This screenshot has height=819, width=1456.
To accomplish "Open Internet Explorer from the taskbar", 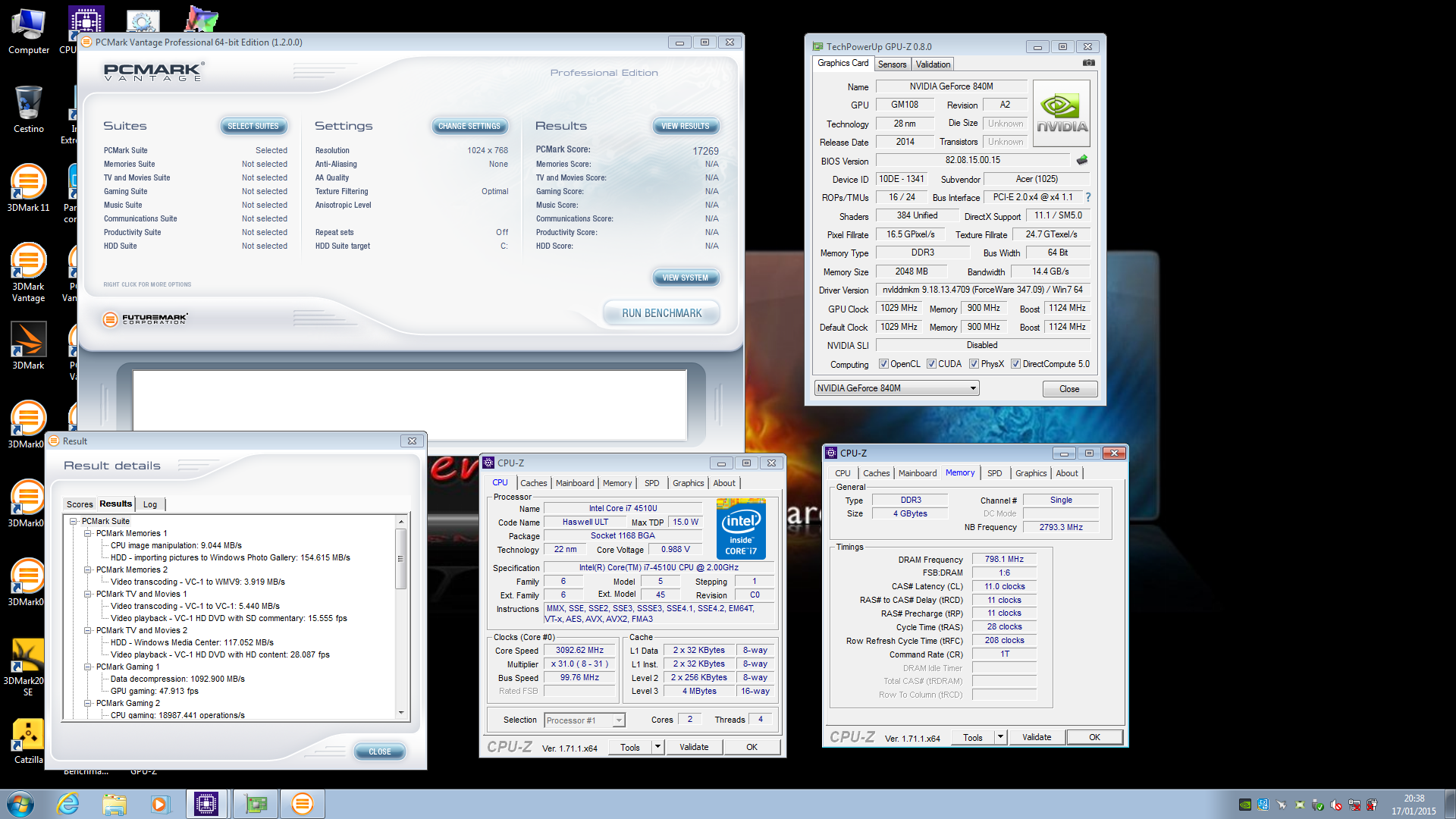I will [x=68, y=804].
